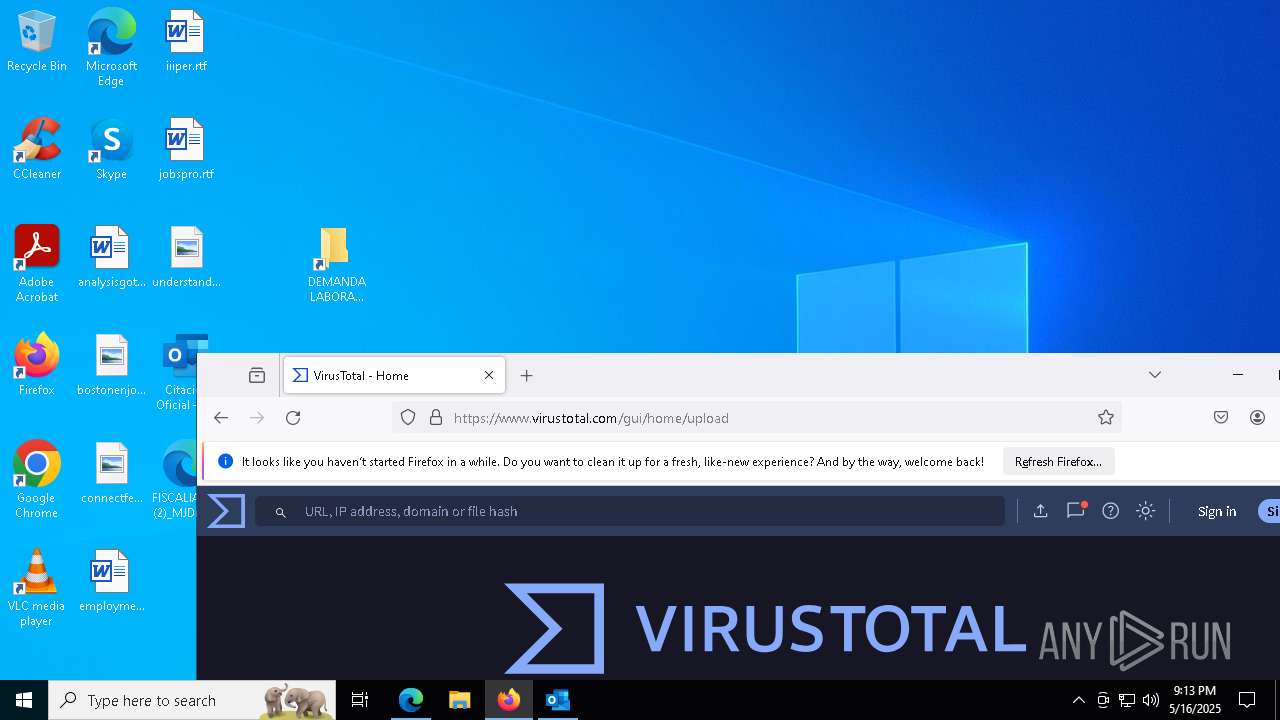Screen dimensions: 1280x720
Task: Click the Refresh Firefox... button
Action: [1058, 462]
